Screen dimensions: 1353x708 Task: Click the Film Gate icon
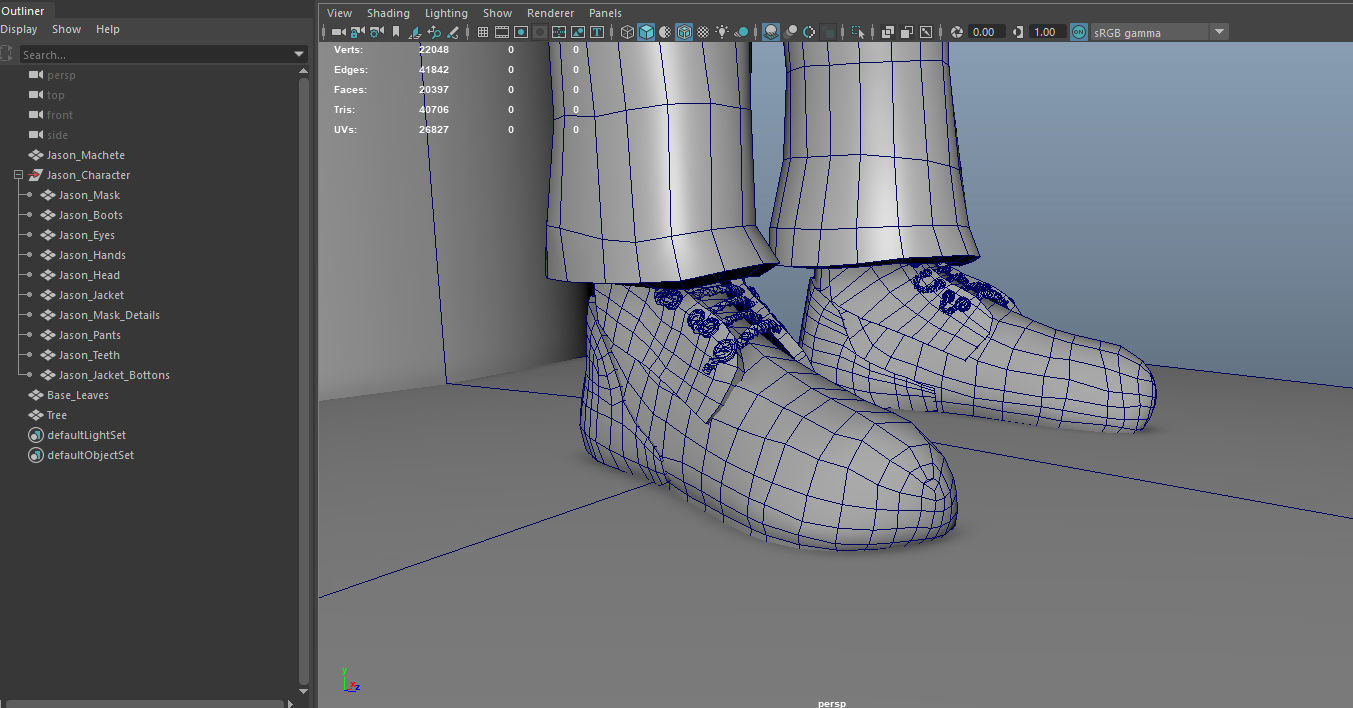(x=502, y=32)
